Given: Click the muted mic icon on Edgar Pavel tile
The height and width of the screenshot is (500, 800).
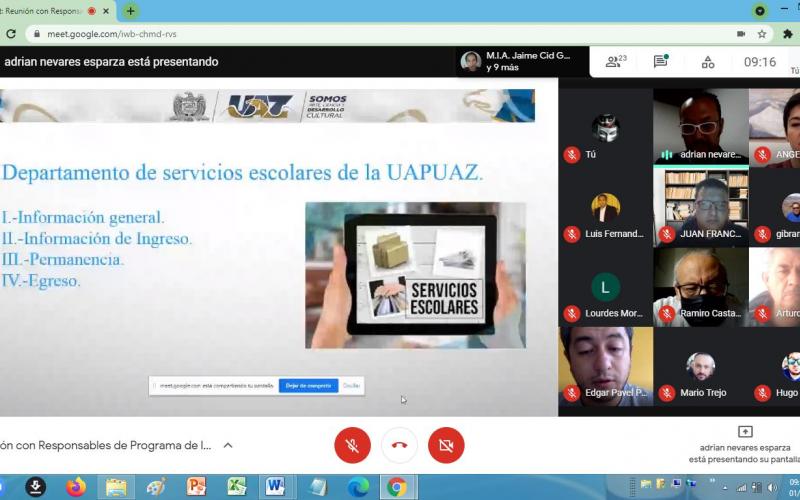Looking at the screenshot, I should pos(571,392).
